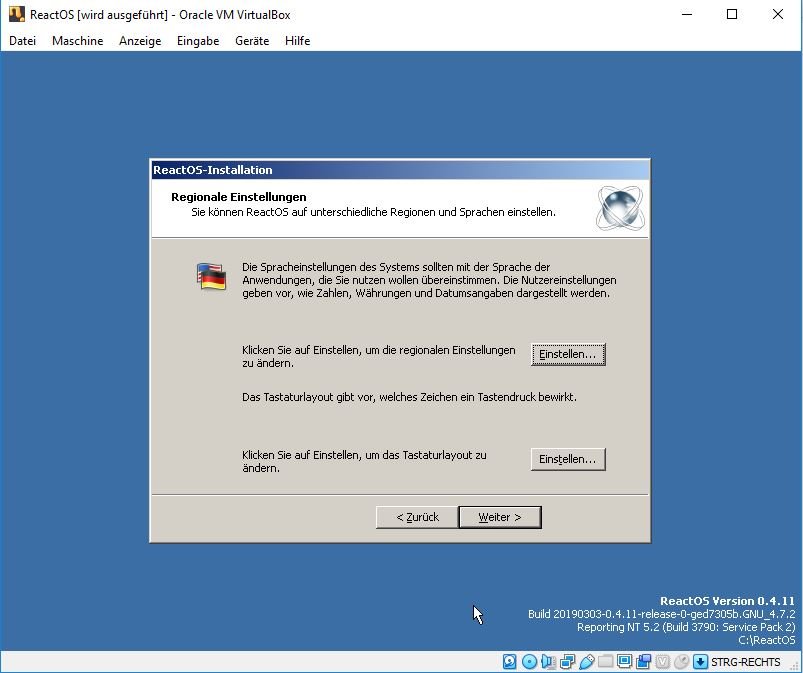Click the STRG-RECHTS host key label
This screenshot has width=803, height=673.
coord(745,662)
